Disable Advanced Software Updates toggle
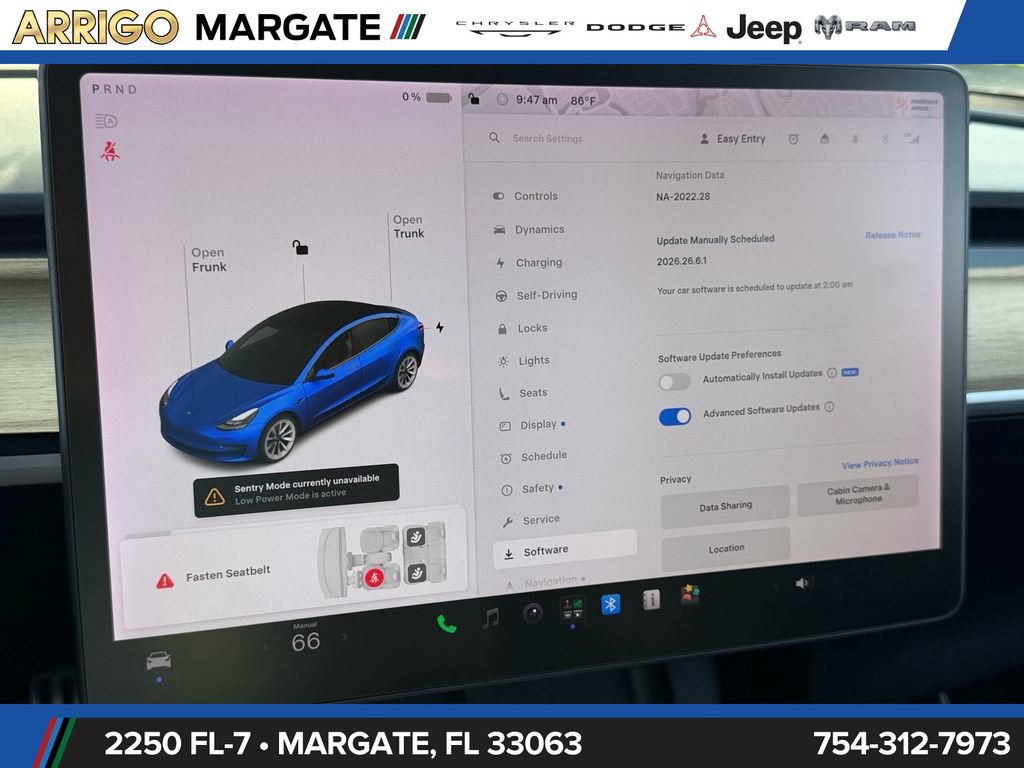The height and width of the screenshot is (768, 1024). [675, 417]
